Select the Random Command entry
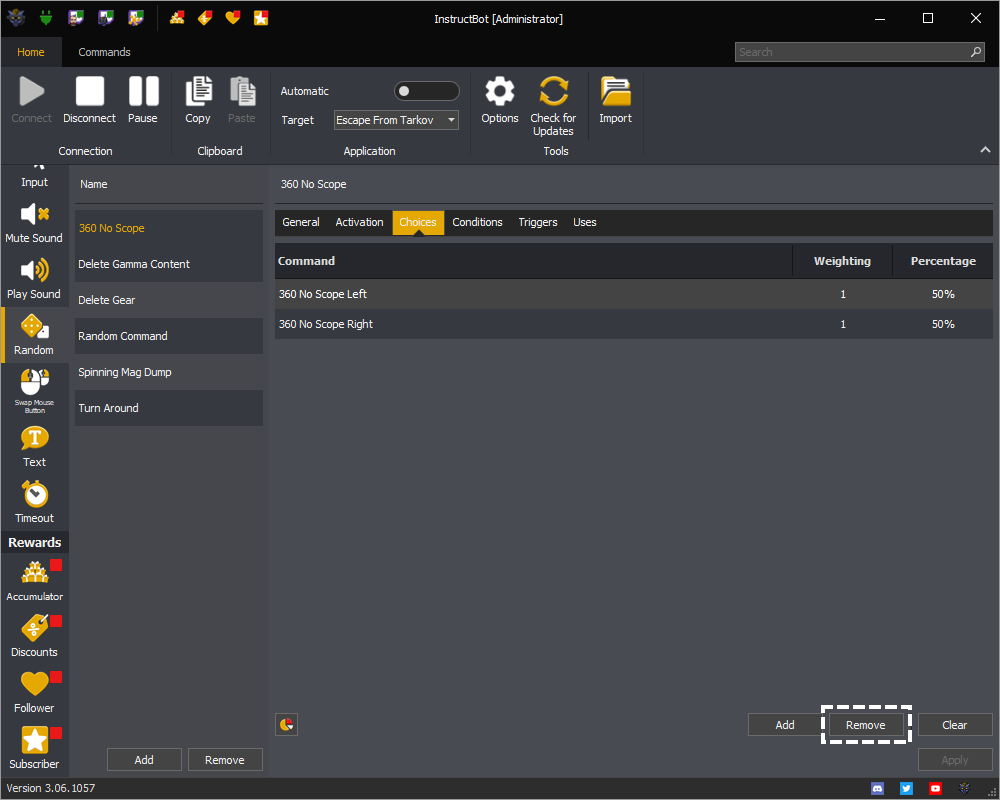 [169, 336]
